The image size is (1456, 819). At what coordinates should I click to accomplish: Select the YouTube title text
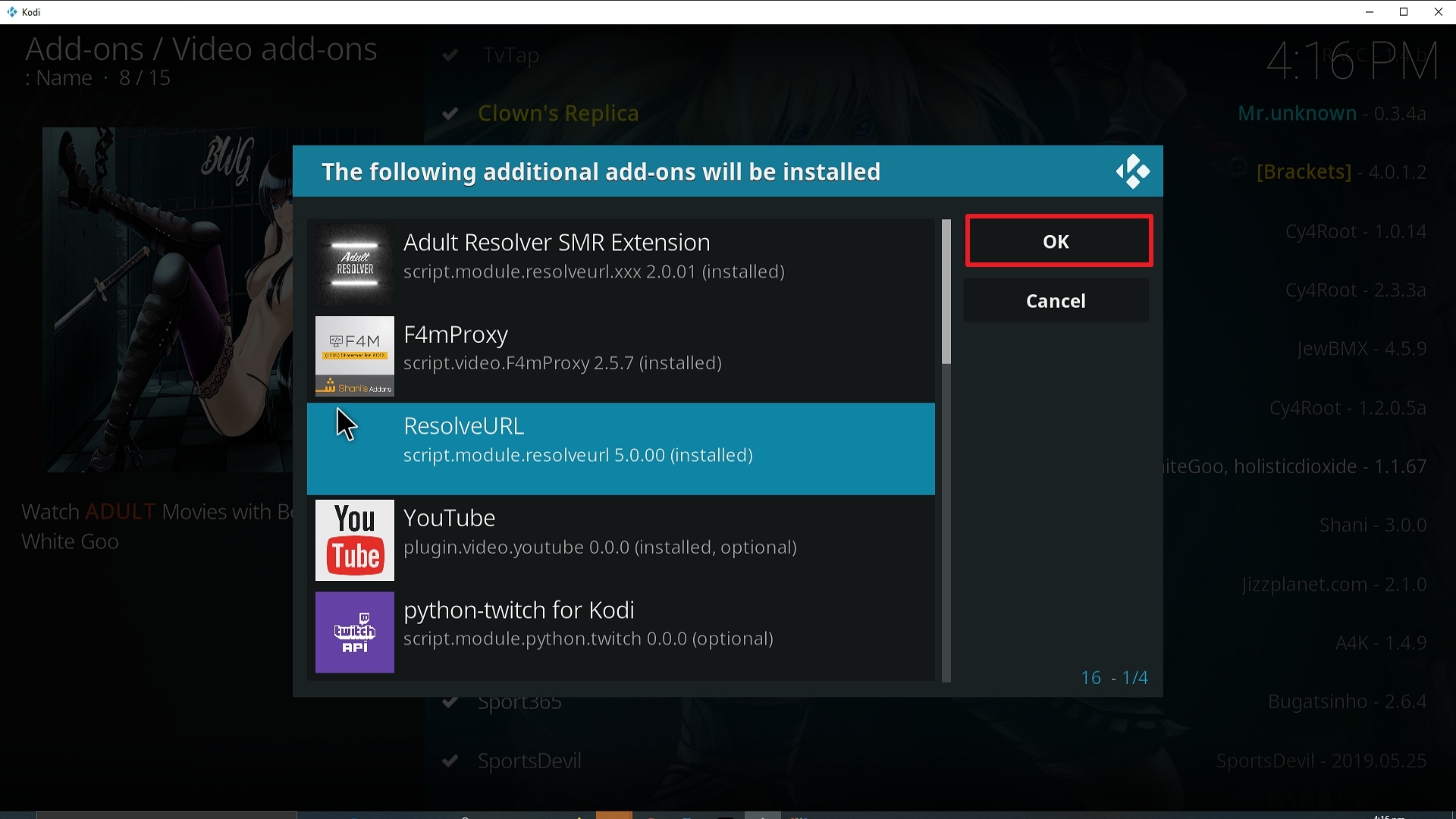(450, 518)
